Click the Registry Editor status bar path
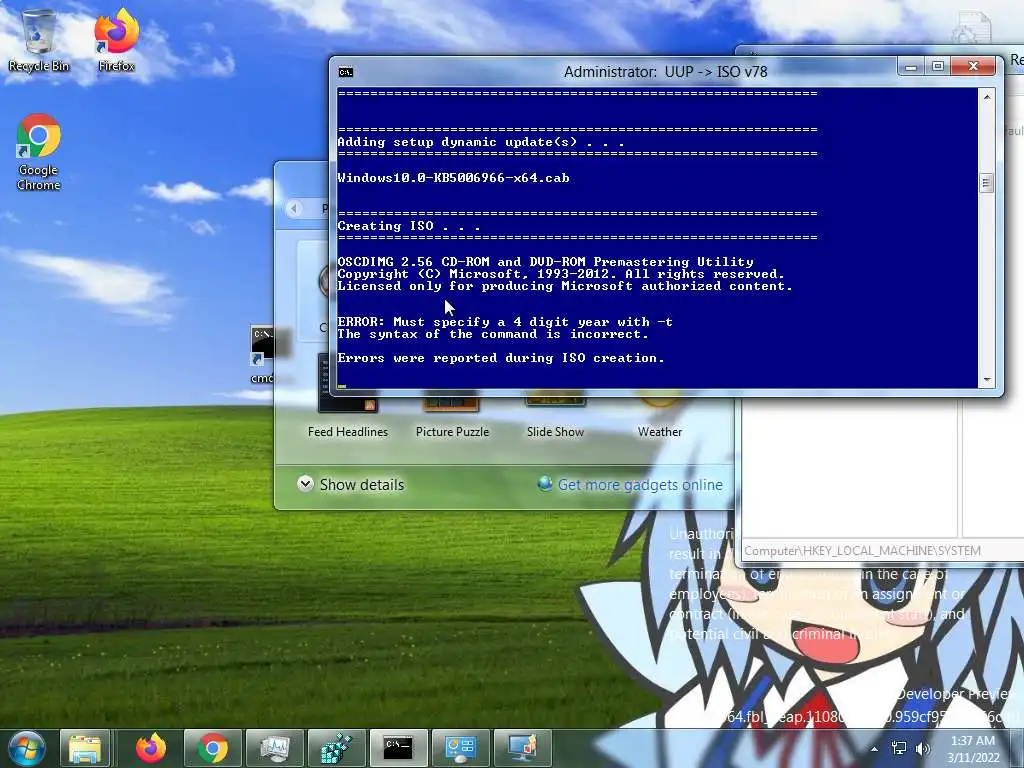Image resolution: width=1024 pixels, height=768 pixels. (862, 551)
